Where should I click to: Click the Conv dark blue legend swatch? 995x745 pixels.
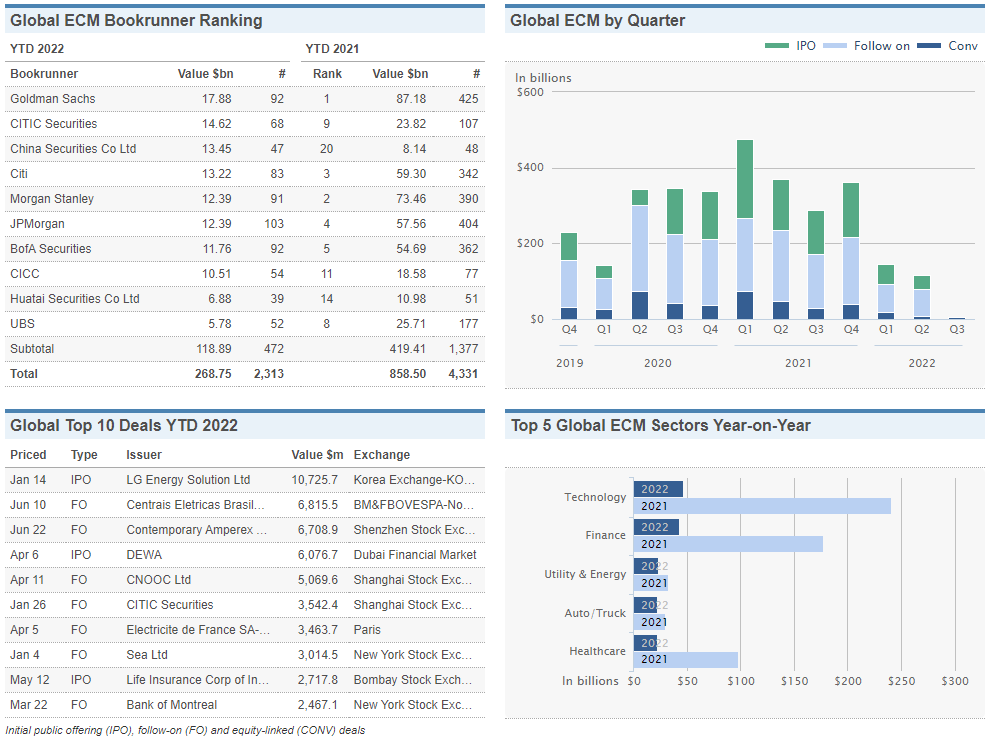[x=929, y=46]
